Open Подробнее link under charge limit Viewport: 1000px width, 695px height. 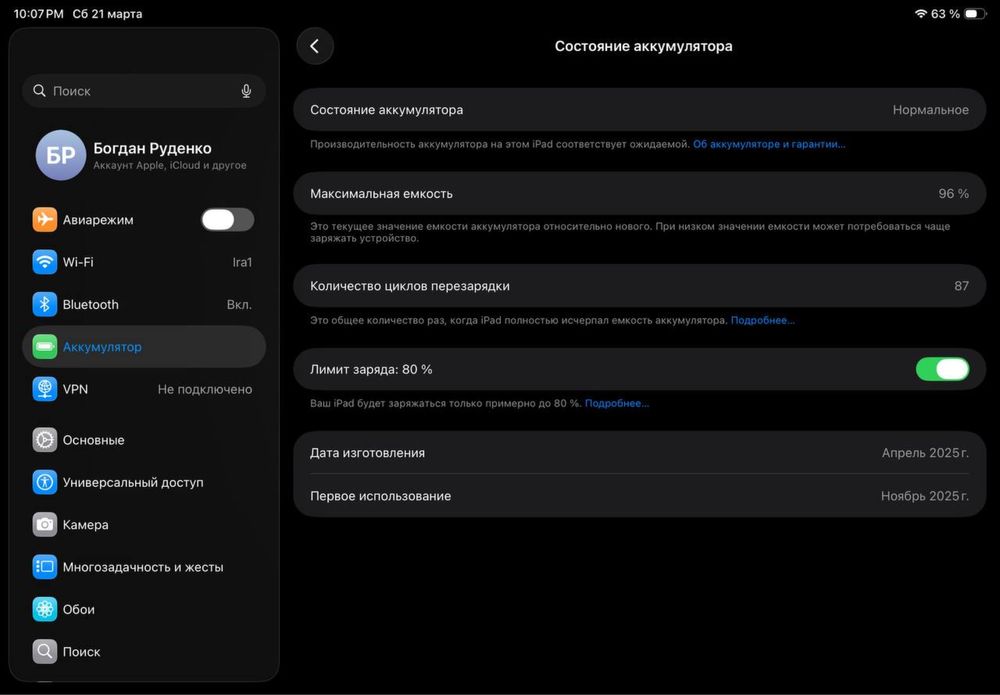pyautogui.click(x=617, y=403)
